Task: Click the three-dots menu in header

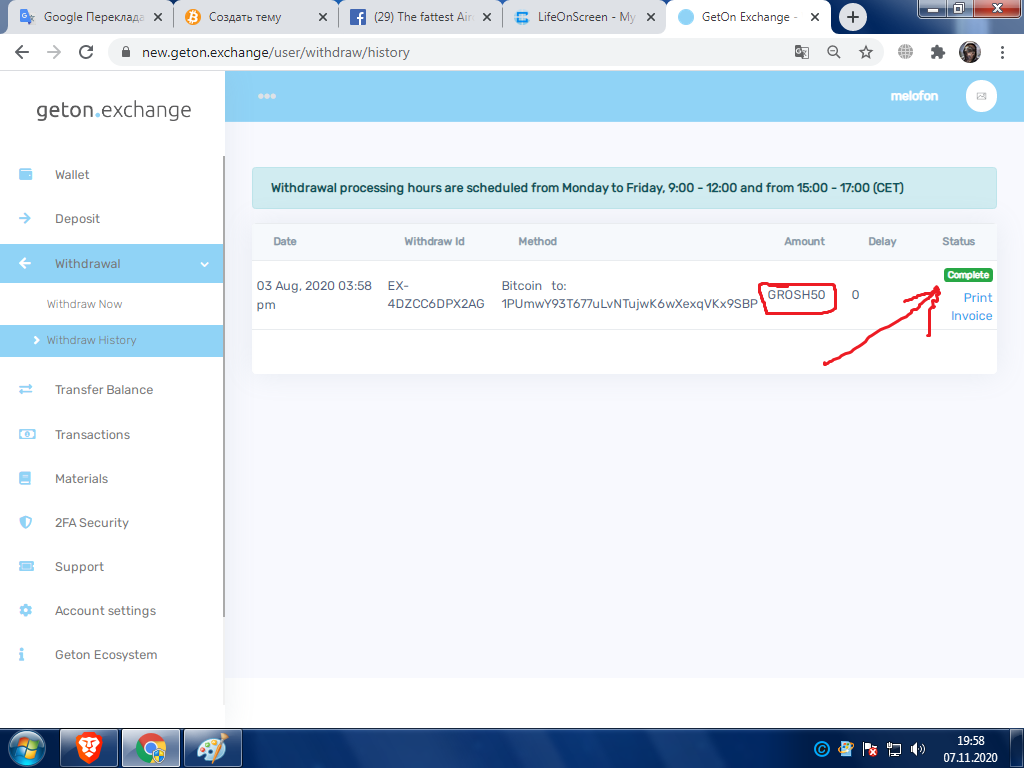Action: pyautogui.click(x=266, y=96)
